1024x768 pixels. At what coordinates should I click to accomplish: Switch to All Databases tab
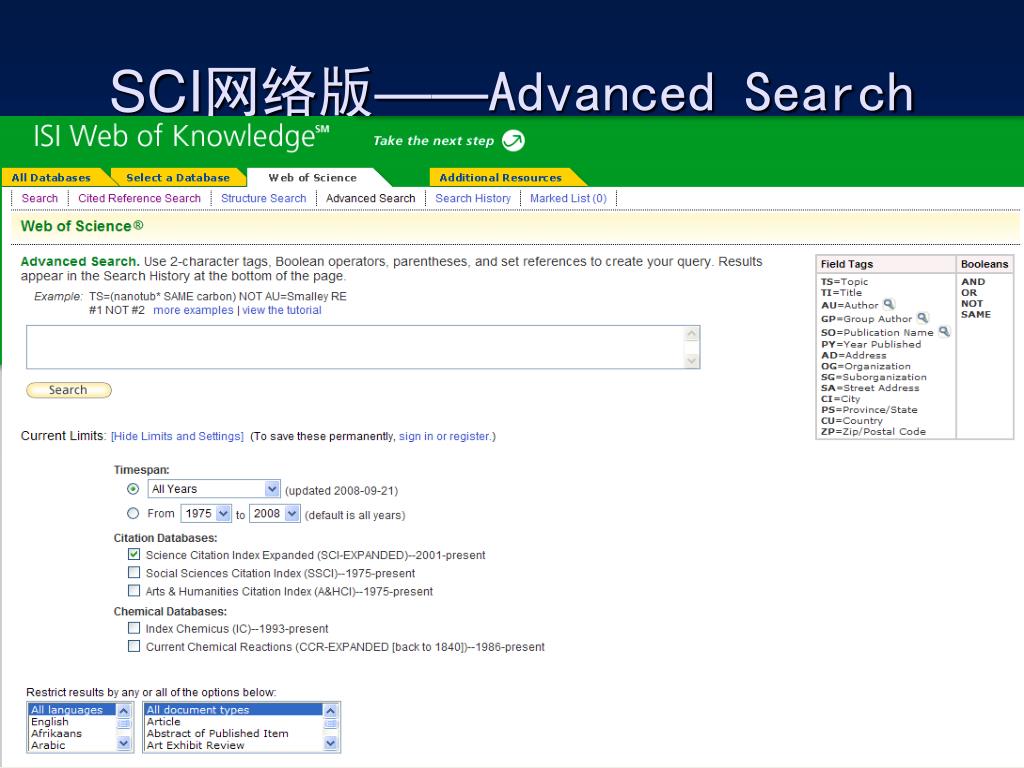[x=52, y=178]
